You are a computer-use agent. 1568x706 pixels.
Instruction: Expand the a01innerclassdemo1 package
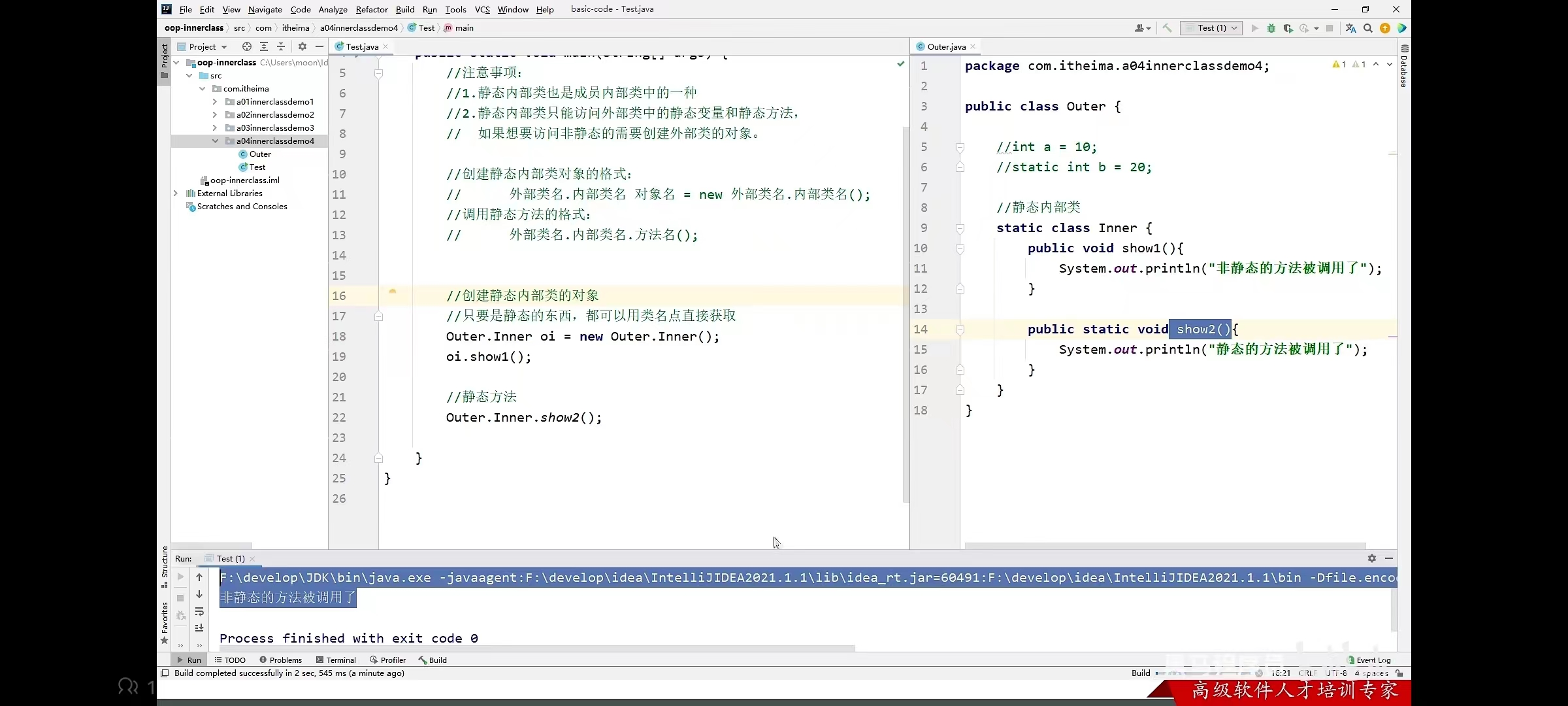215,102
